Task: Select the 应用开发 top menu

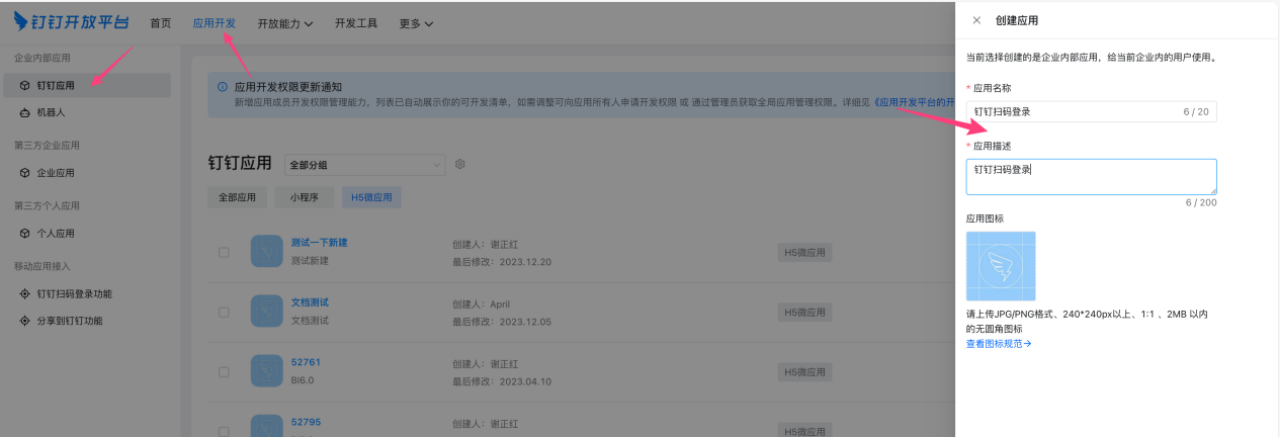Action: tap(214, 23)
